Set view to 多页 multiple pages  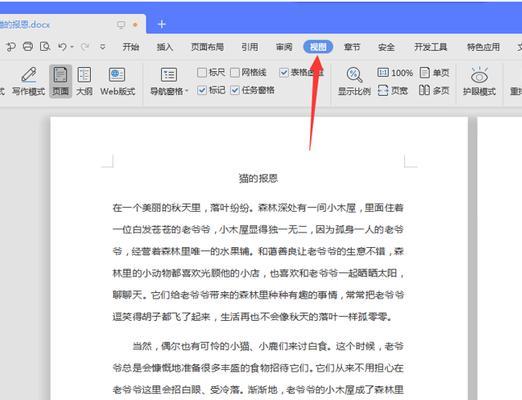[434, 90]
